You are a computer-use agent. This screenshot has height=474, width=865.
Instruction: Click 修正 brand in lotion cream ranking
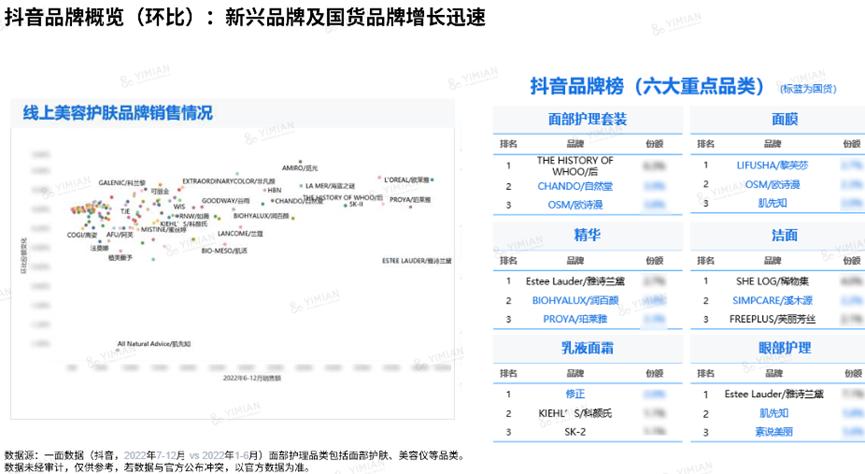(x=575, y=394)
